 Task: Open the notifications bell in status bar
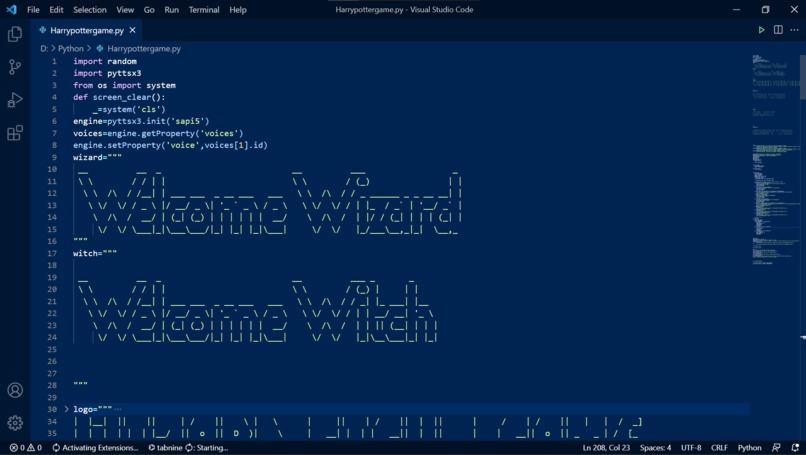click(795, 448)
